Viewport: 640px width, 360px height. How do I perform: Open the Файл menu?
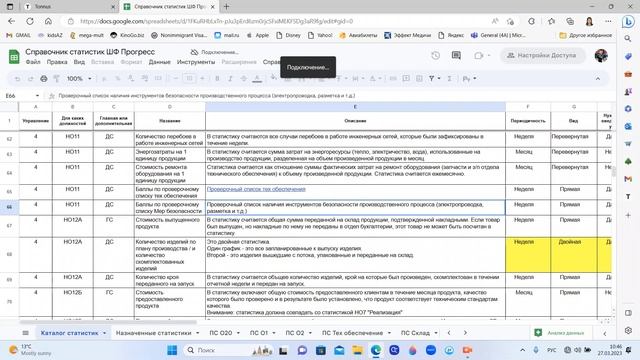click(33, 62)
